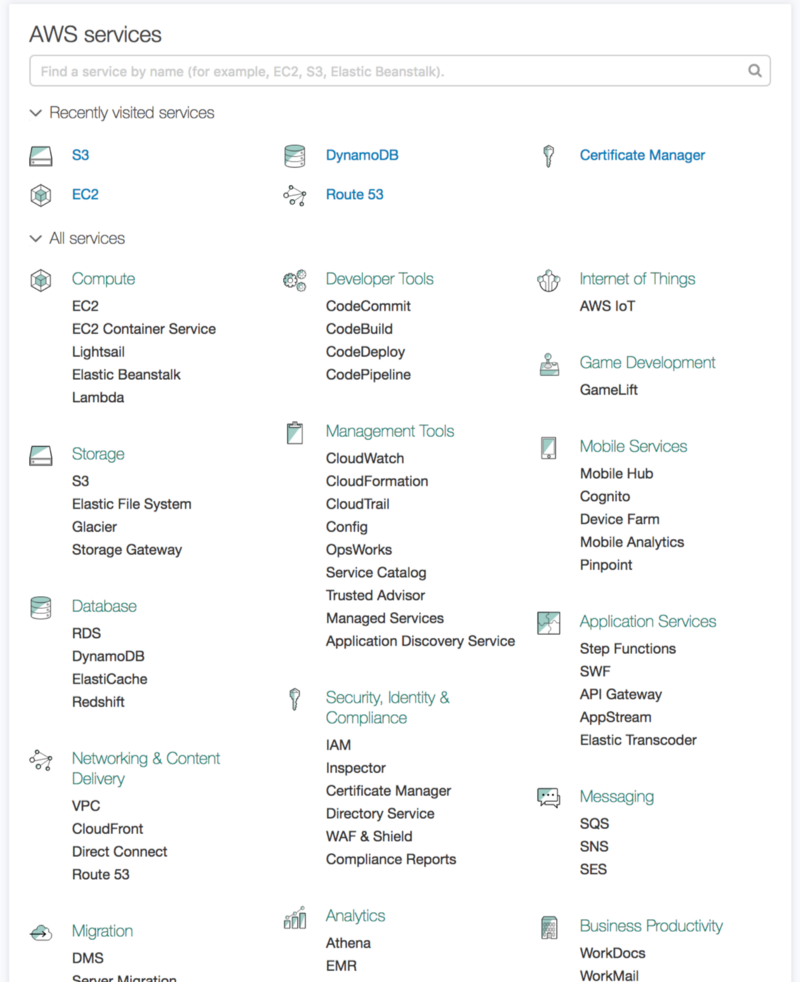Screen dimensions: 800x982
Task: Open CloudWatch under Management Tools
Action: (365, 458)
